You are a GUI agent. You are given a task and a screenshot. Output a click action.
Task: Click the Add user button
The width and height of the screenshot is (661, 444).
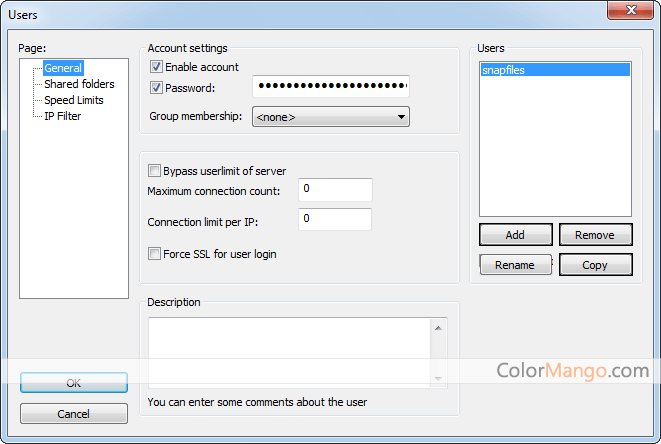pos(515,235)
